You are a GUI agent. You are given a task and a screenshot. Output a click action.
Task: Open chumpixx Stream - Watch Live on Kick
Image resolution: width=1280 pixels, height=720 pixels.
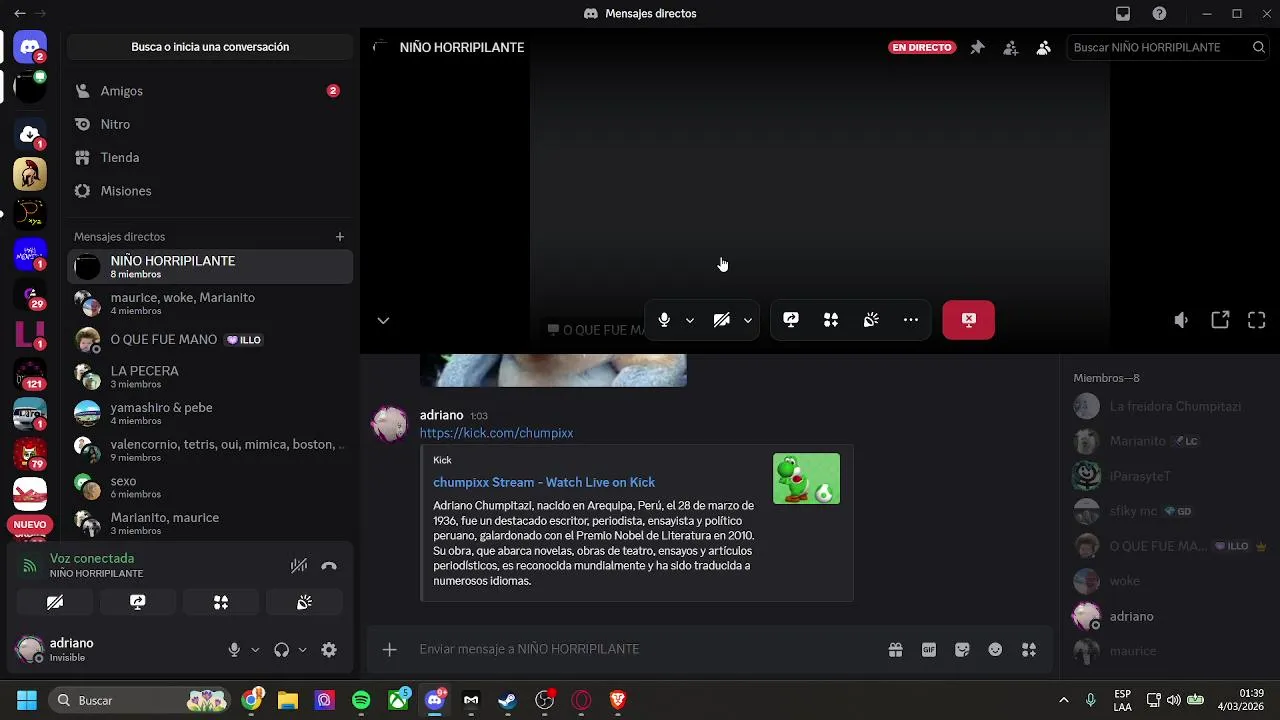tap(544, 482)
